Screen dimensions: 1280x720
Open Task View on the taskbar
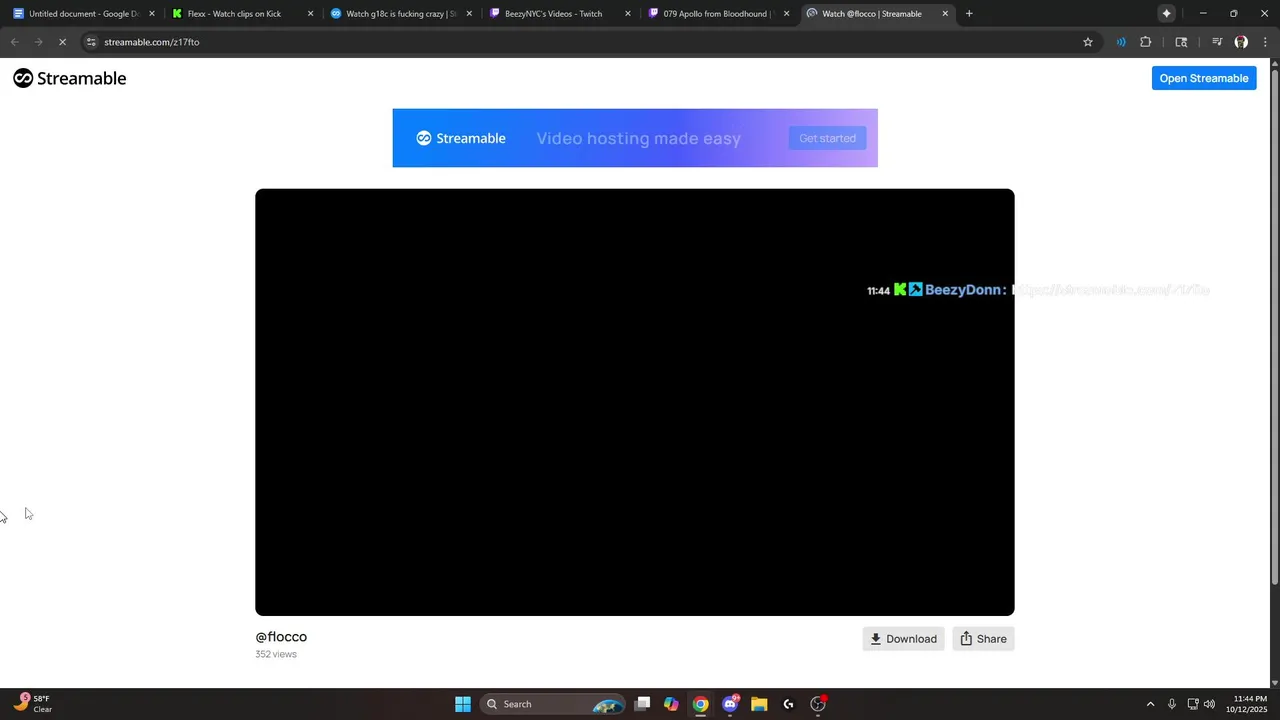coord(643,704)
